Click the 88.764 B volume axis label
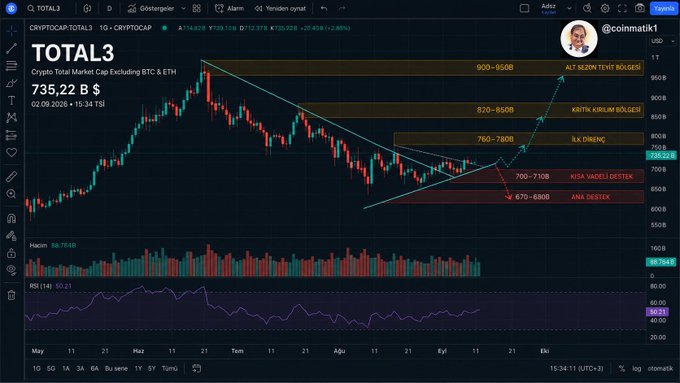Image resolution: width=680 pixels, height=383 pixels. click(661, 262)
